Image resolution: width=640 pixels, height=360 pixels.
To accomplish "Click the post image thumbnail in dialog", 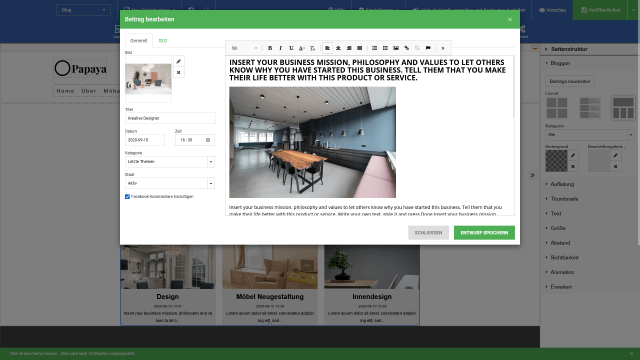I will pyautogui.click(x=148, y=79).
